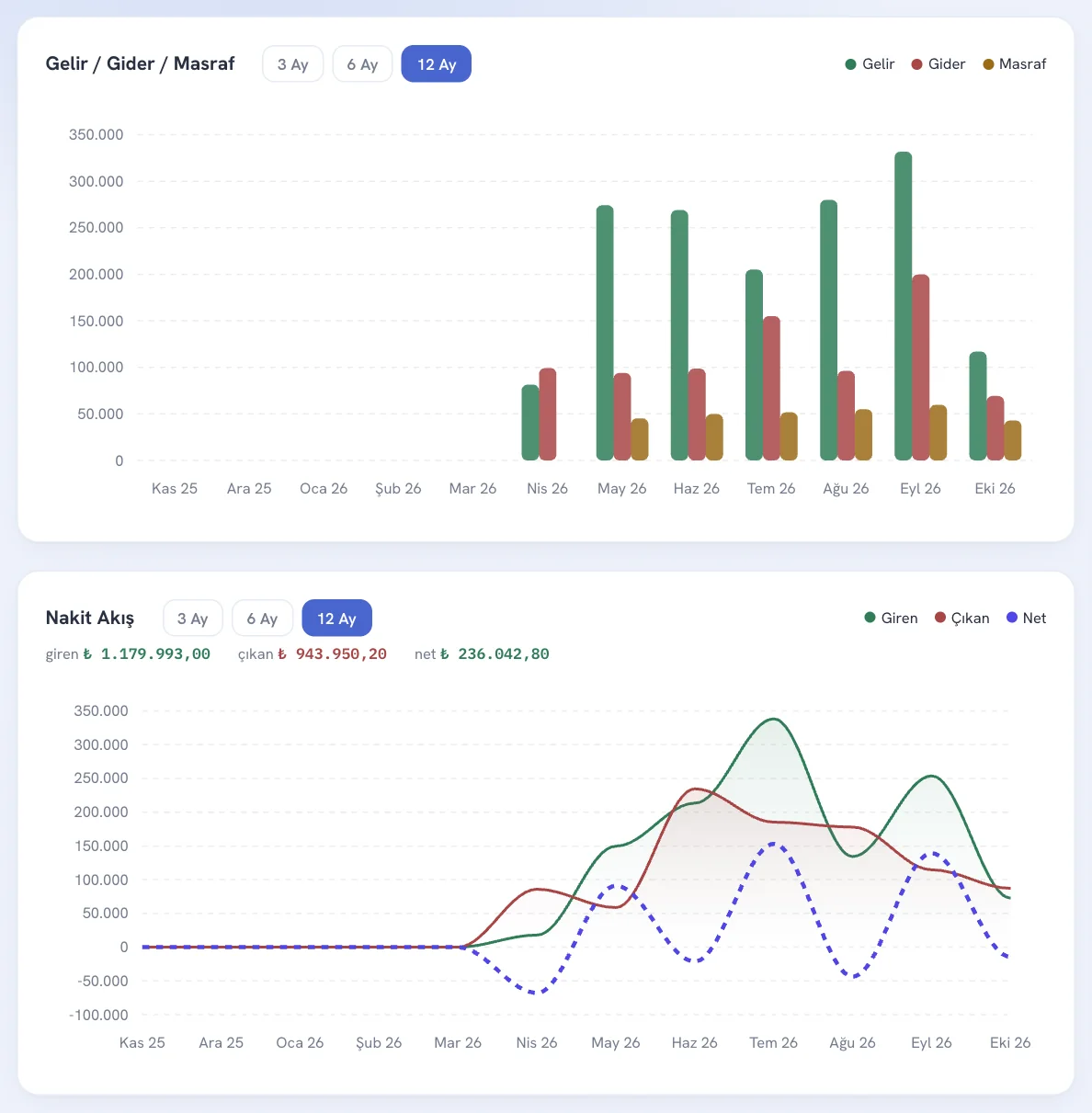Viewport: 1092px width, 1113px height.
Task: Select 6 Ay in the Gelir / Gider / Masraf chart
Action: (x=362, y=64)
